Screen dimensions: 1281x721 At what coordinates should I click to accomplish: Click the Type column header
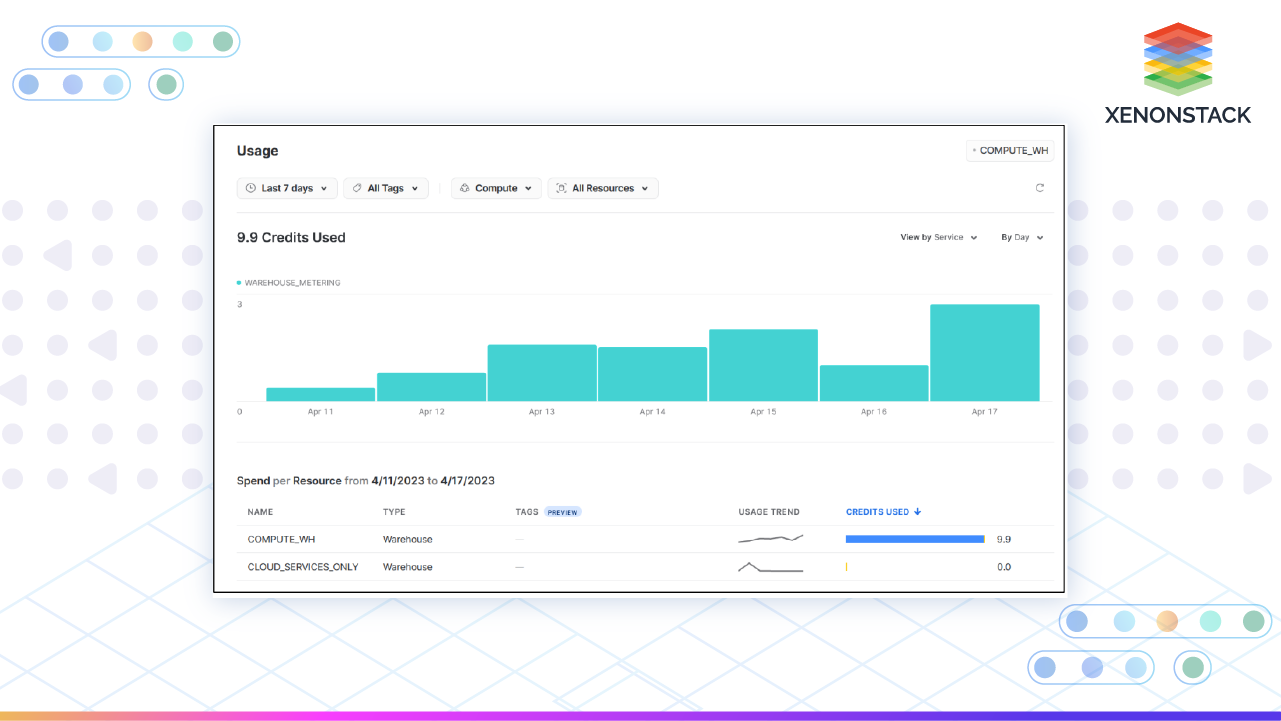pyautogui.click(x=394, y=512)
